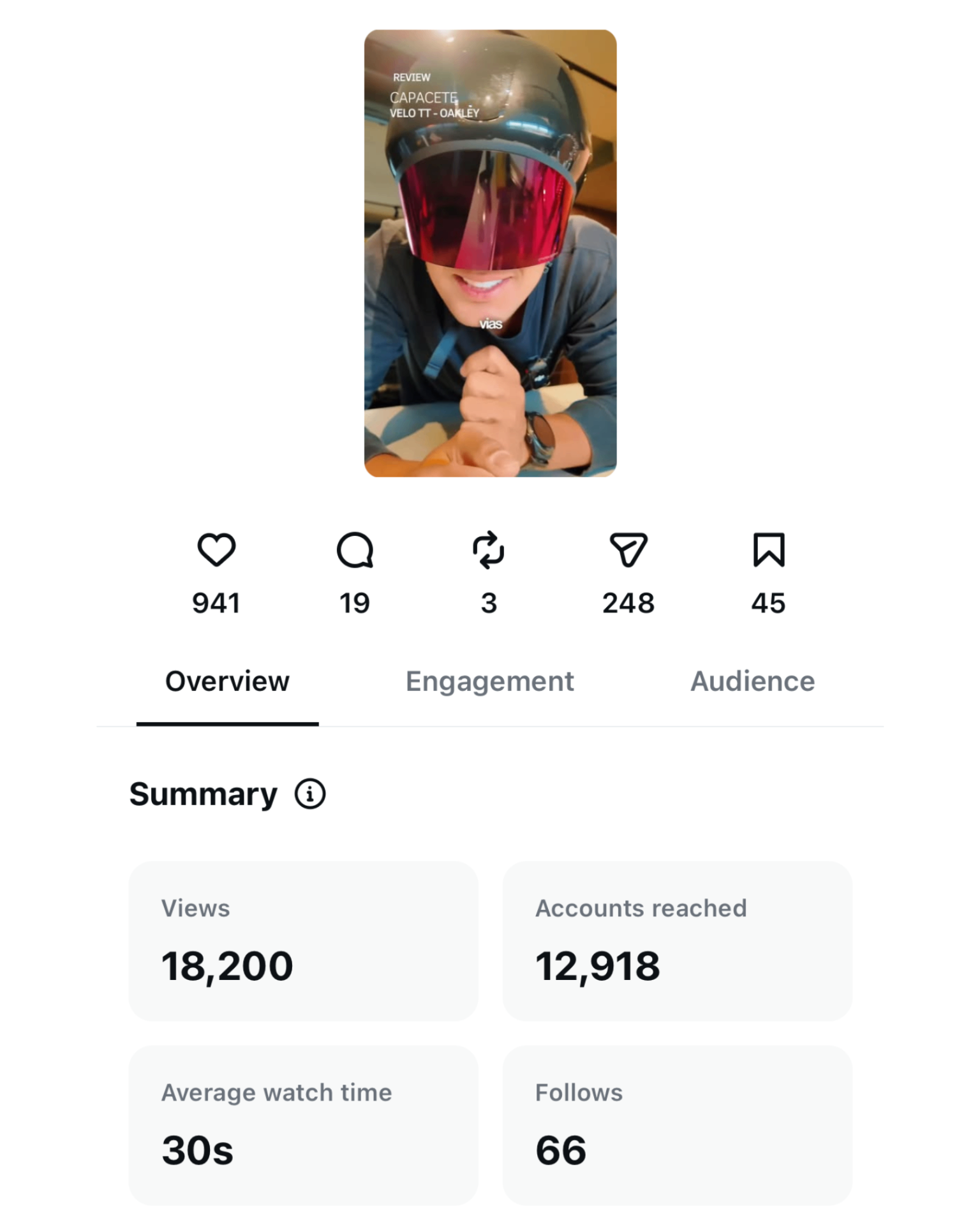The width and height of the screenshot is (980, 1225).
Task: Click the bookmark saves icon
Action: pyautogui.click(x=769, y=550)
